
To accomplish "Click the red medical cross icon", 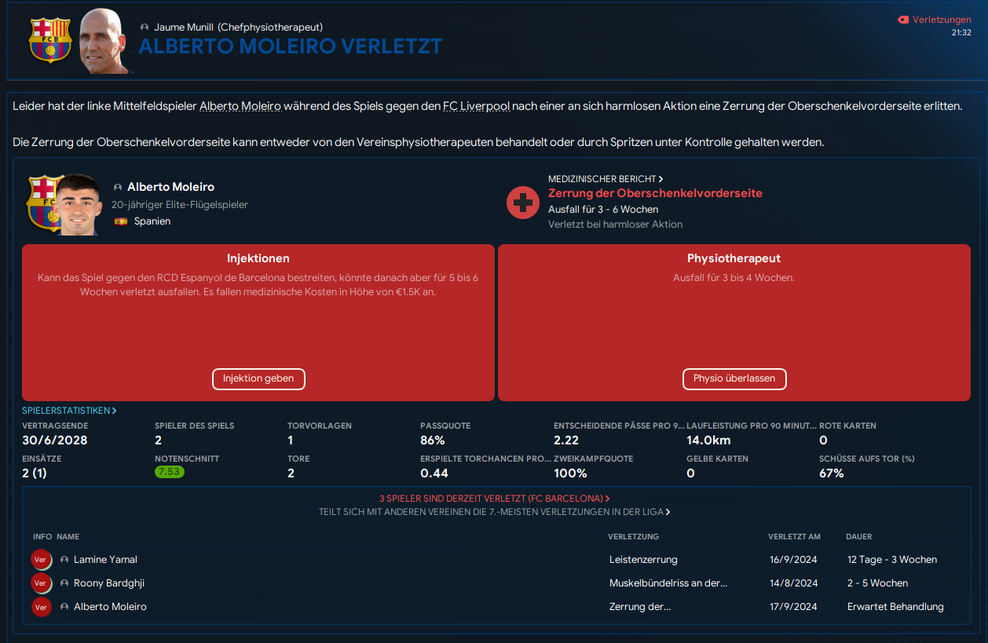I will click(x=523, y=202).
